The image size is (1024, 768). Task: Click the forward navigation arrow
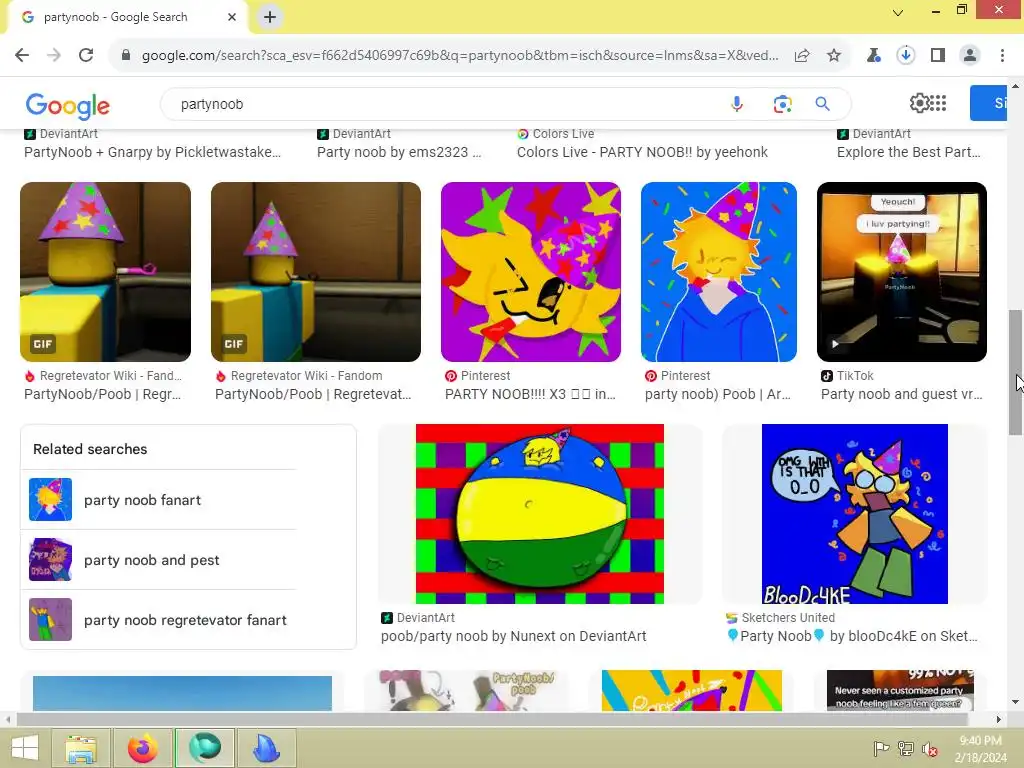(54, 56)
